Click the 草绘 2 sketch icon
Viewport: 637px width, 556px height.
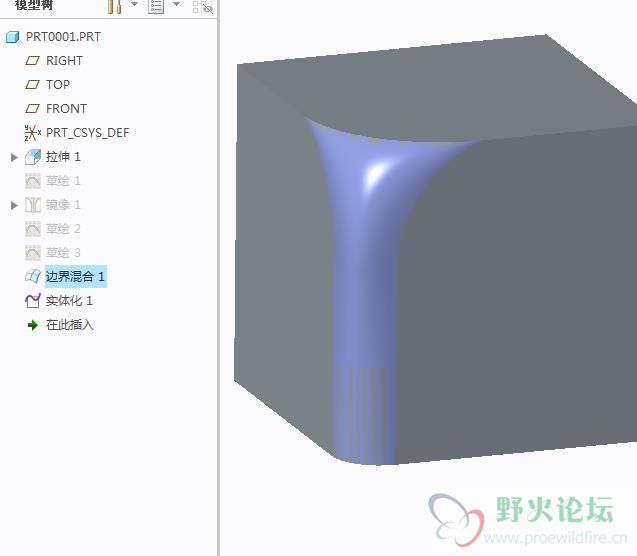(x=33, y=229)
